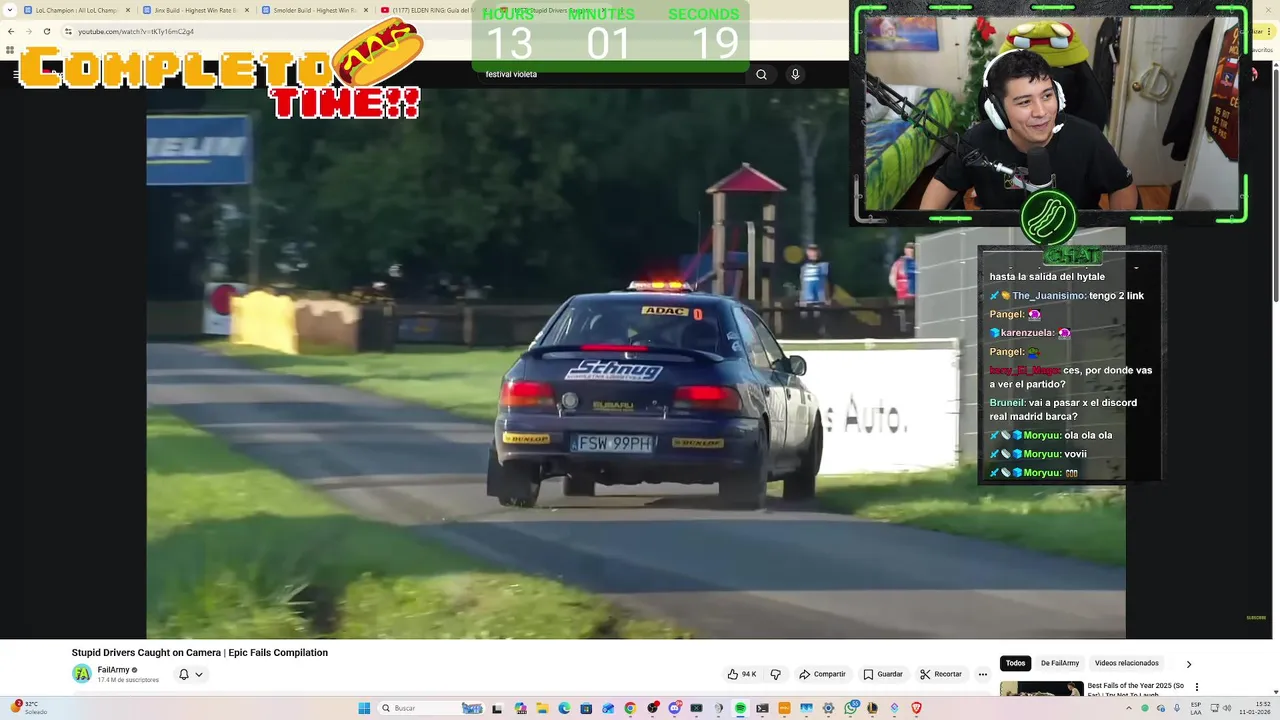
Task: Select the Todos filter chip
Action: [1015, 663]
